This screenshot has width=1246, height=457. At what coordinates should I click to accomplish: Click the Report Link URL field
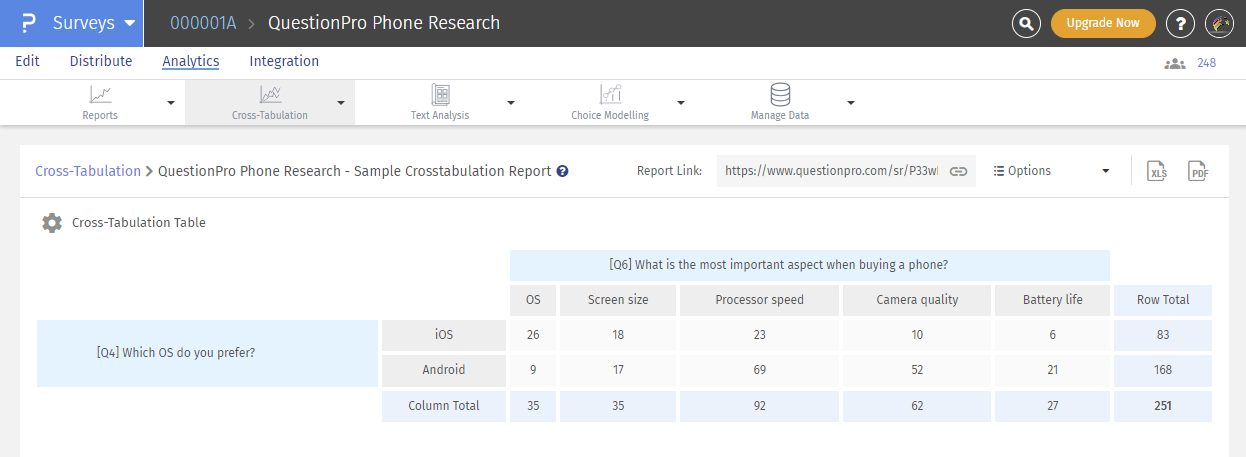pyautogui.click(x=830, y=171)
